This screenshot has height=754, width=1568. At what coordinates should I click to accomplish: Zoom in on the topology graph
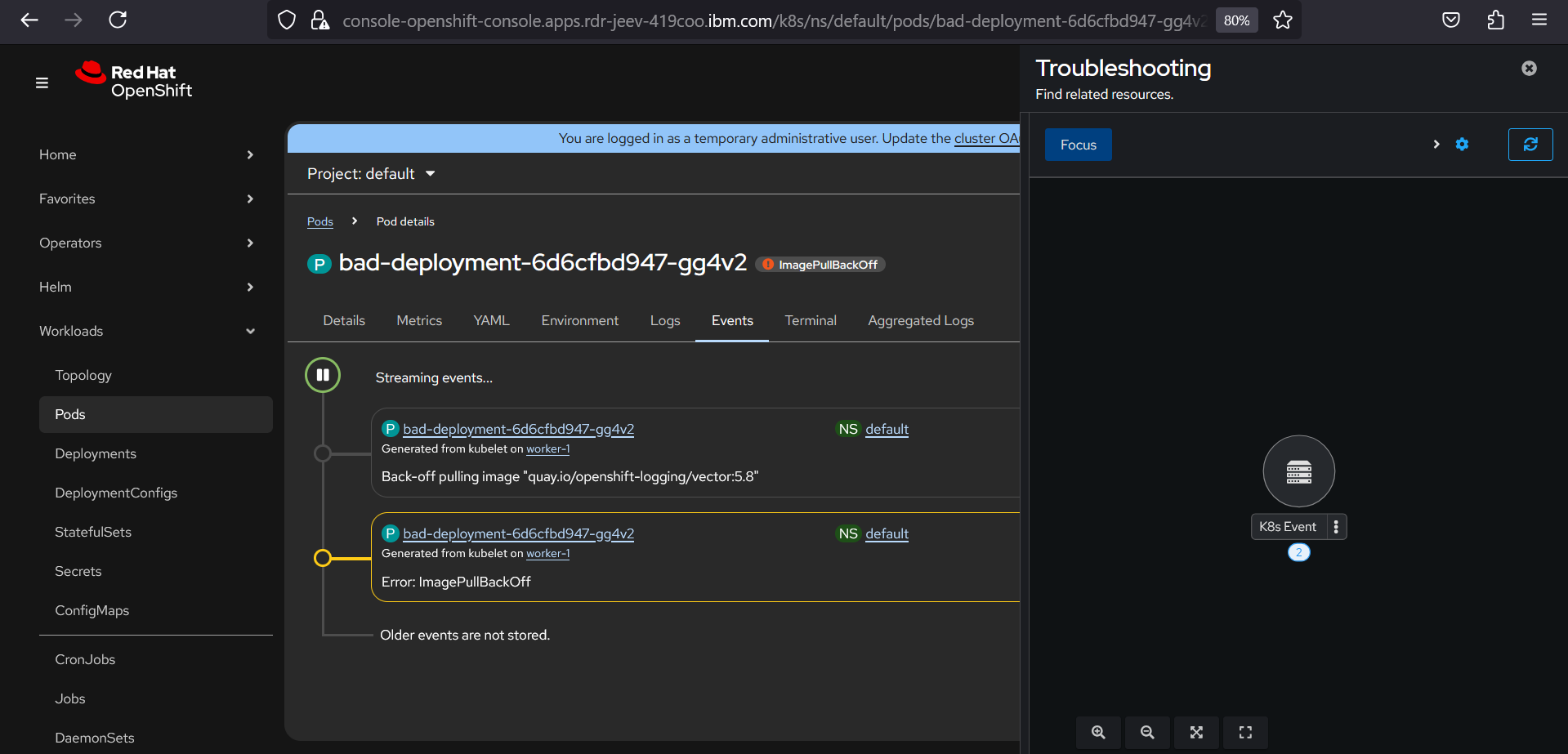click(1098, 733)
